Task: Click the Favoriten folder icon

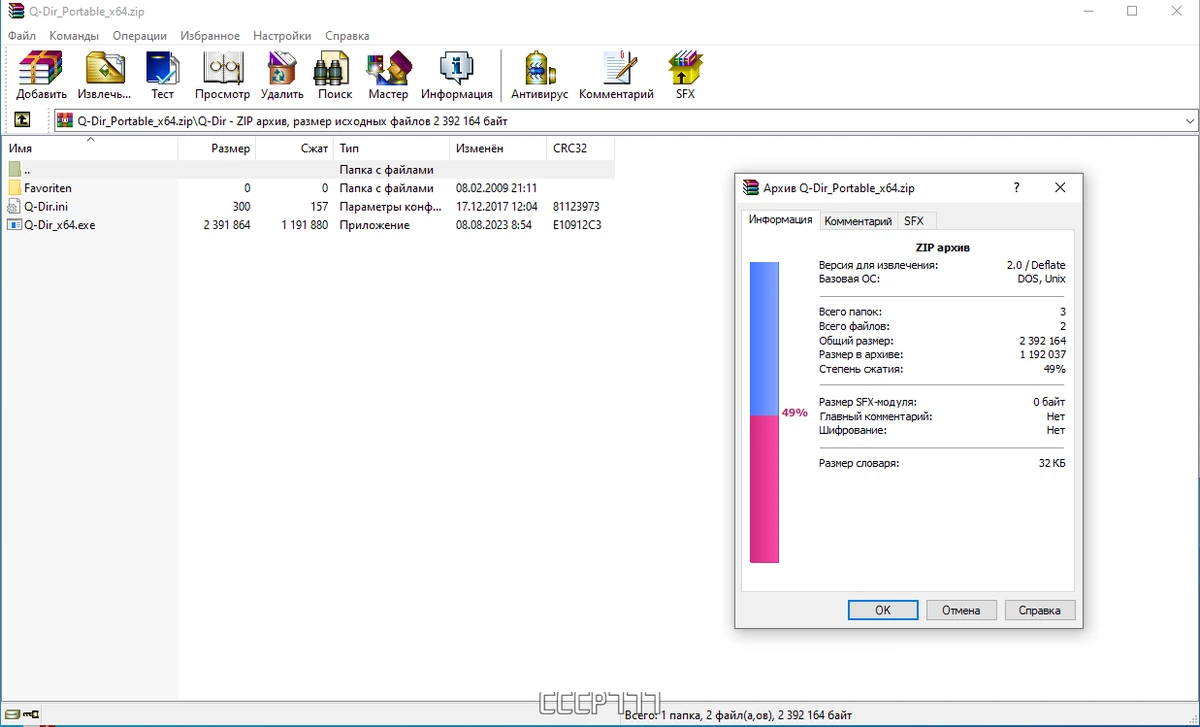Action: (x=14, y=188)
